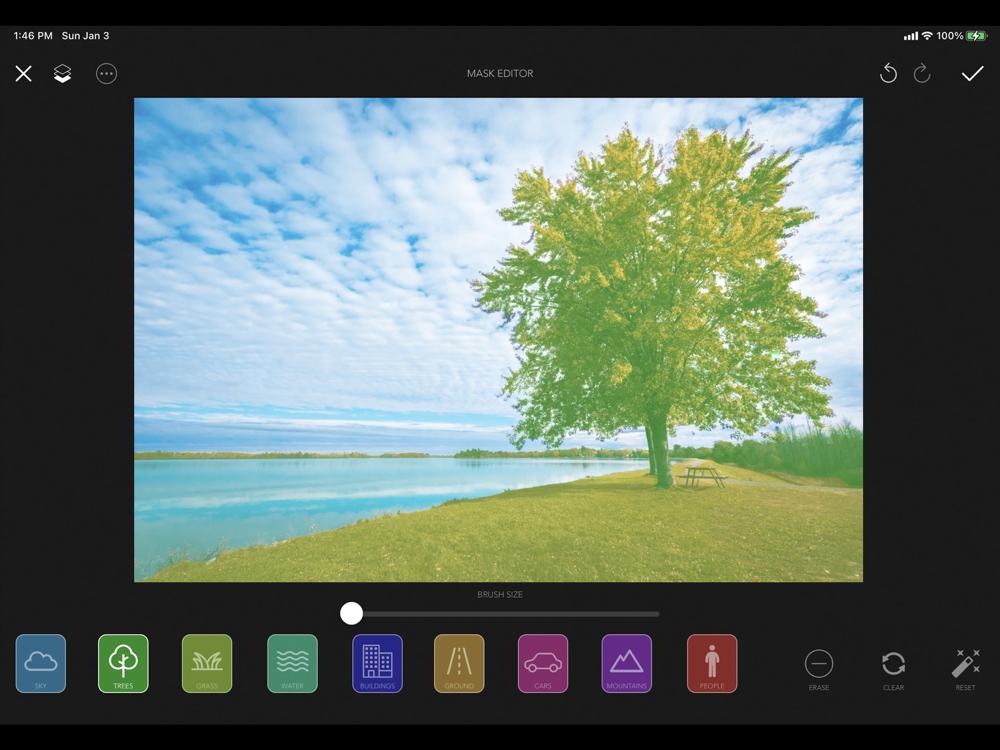The height and width of the screenshot is (750, 1000).
Task: Select the Sky mask category
Action: tap(41, 663)
